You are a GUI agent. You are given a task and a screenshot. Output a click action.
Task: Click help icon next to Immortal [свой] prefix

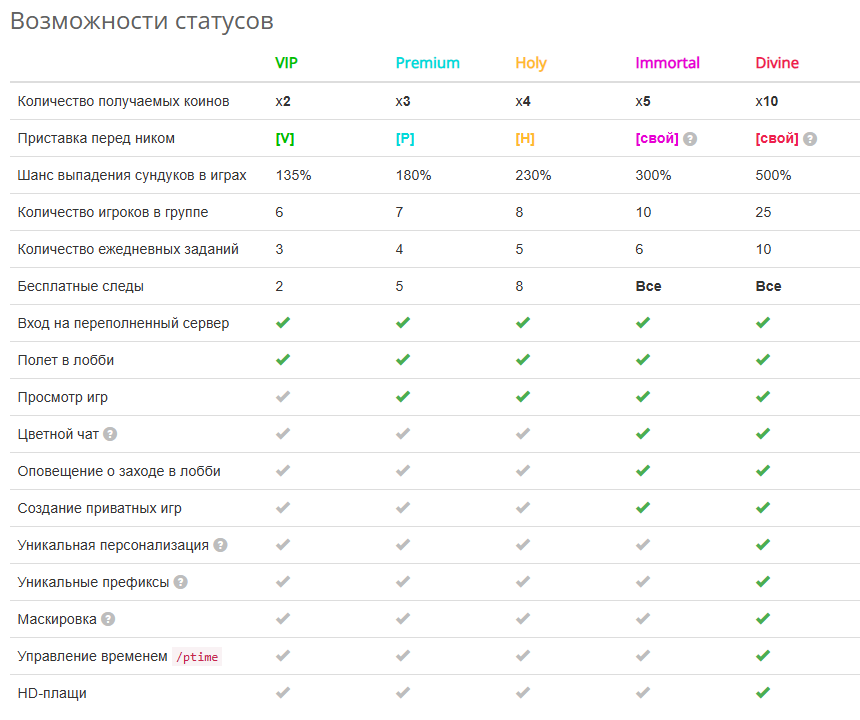[x=690, y=139]
